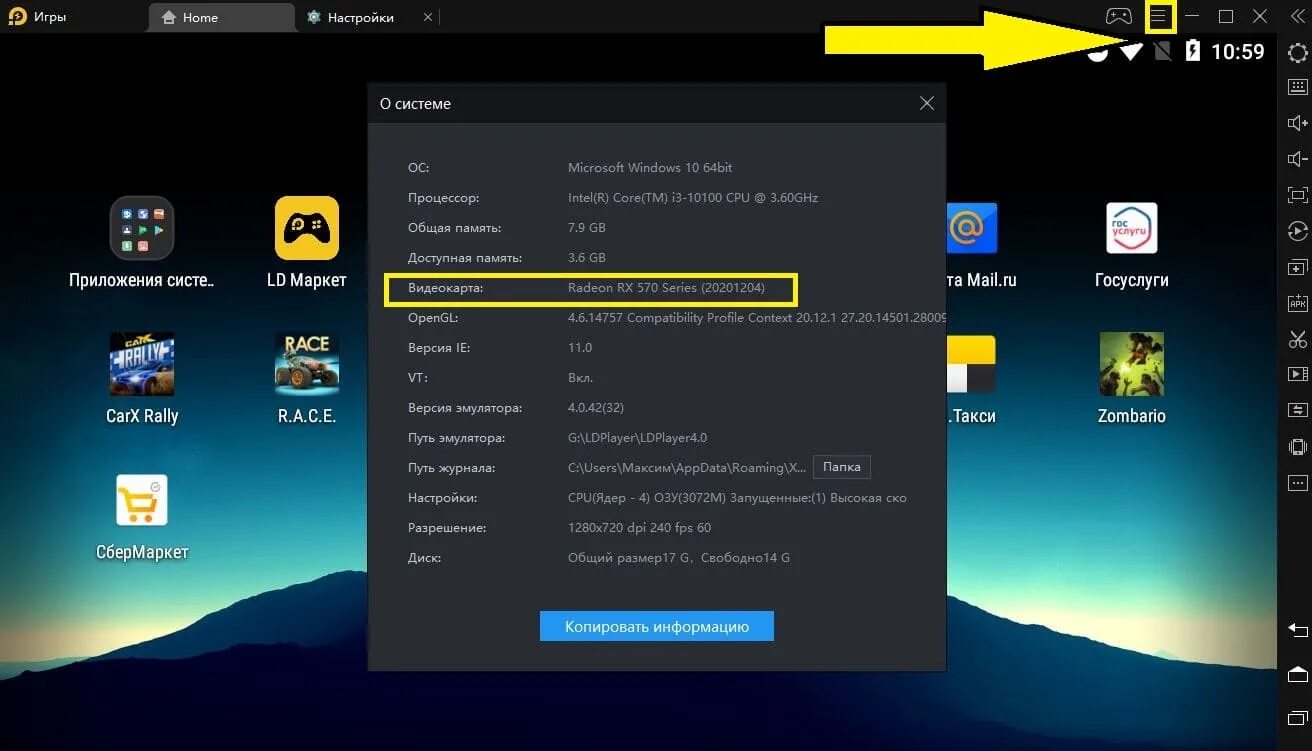Click the О системе dialog title
The height and width of the screenshot is (751, 1312).
(x=415, y=104)
